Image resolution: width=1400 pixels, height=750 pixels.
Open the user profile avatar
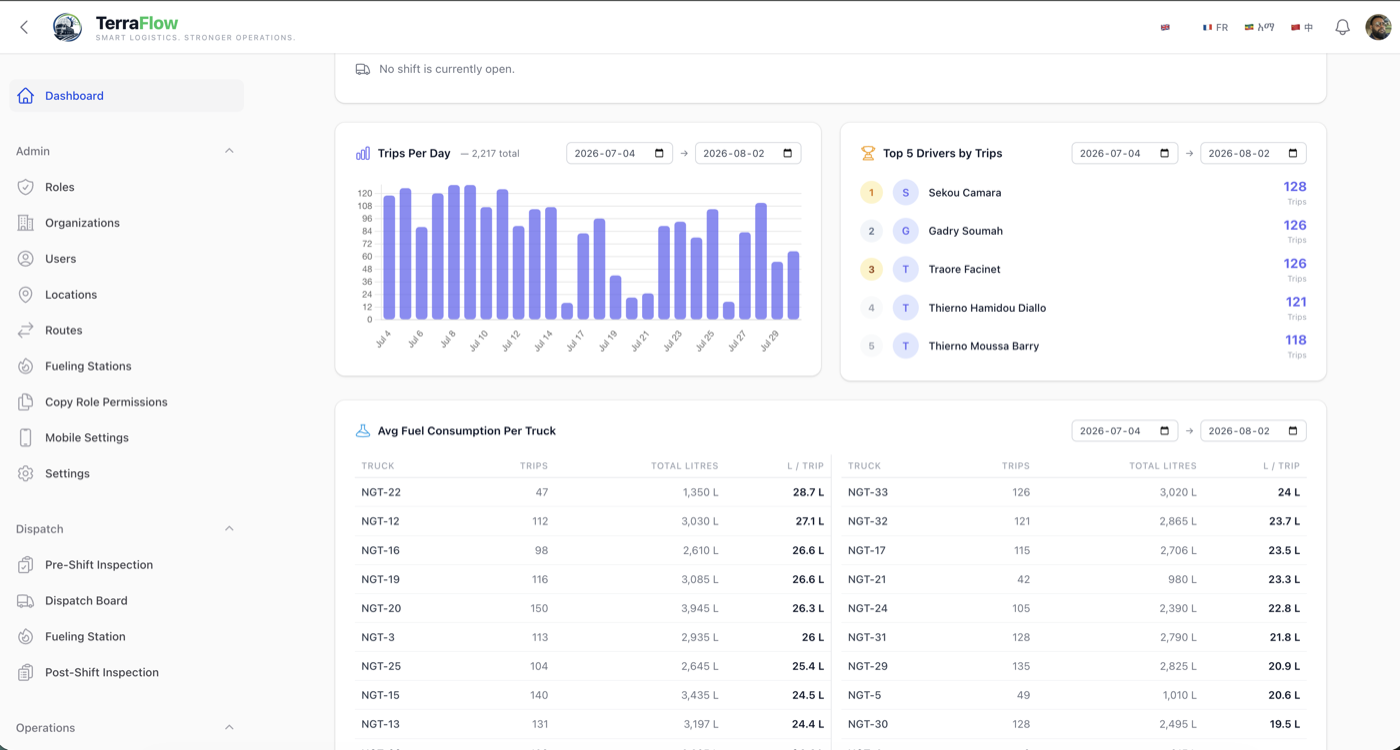coord(1378,27)
